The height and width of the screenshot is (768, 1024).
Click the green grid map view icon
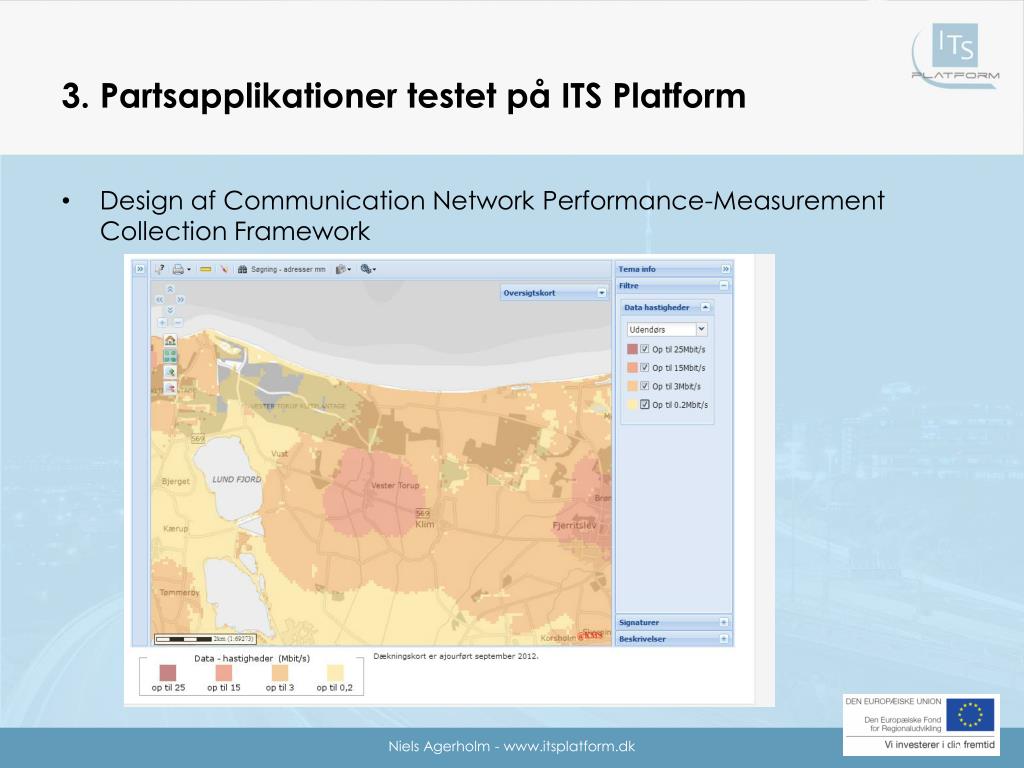coord(170,356)
